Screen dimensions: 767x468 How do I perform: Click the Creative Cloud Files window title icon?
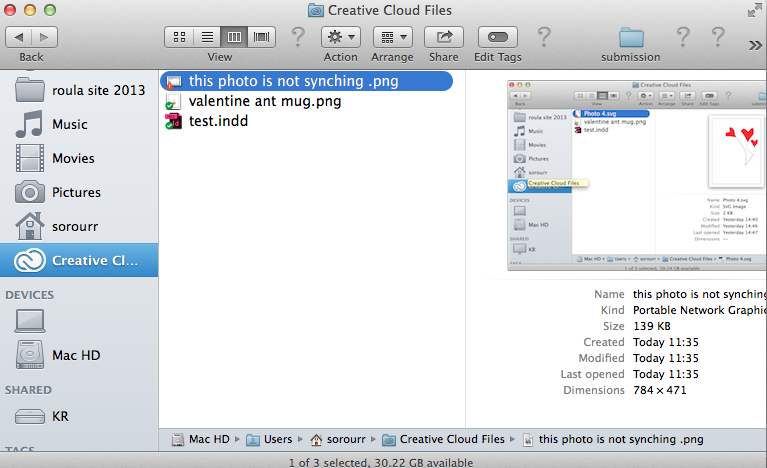click(x=316, y=10)
